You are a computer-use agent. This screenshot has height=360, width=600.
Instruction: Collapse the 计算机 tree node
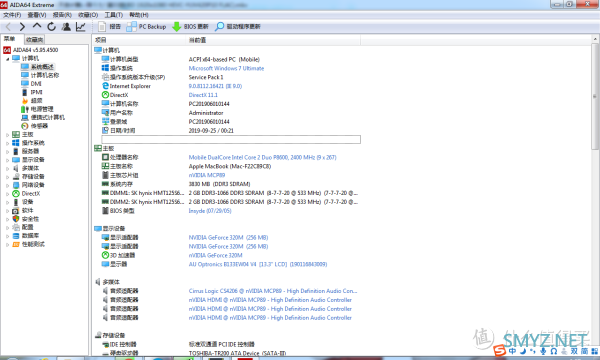tap(7, 59)
